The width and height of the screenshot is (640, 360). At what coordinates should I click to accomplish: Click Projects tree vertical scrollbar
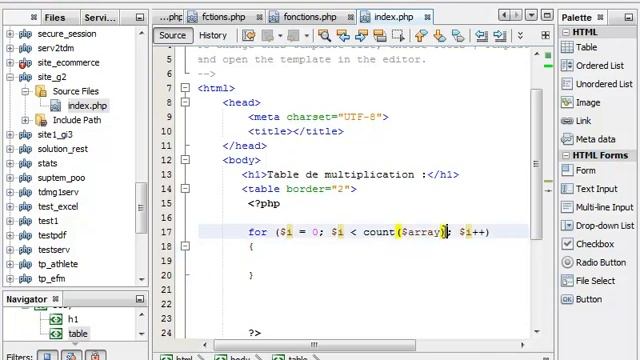(x=141, y=208)
